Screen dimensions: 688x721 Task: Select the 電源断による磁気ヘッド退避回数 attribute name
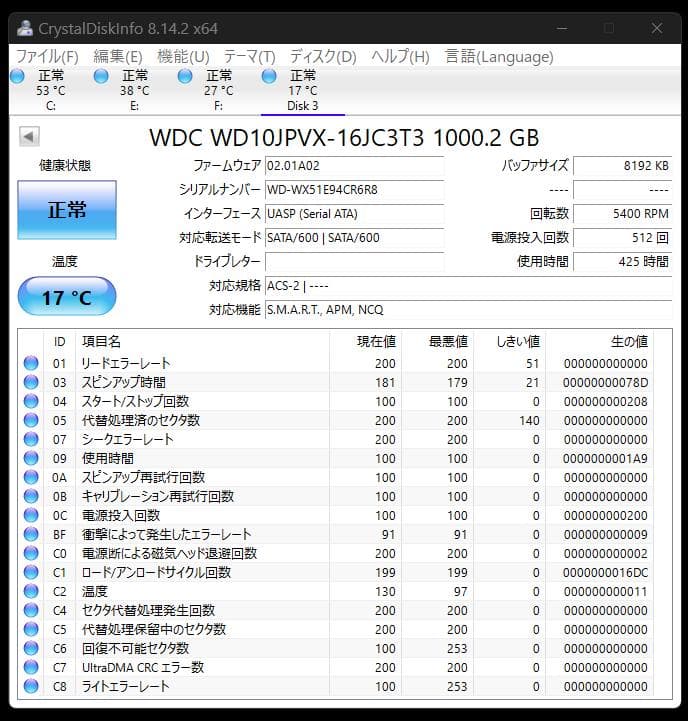[169, 553]
